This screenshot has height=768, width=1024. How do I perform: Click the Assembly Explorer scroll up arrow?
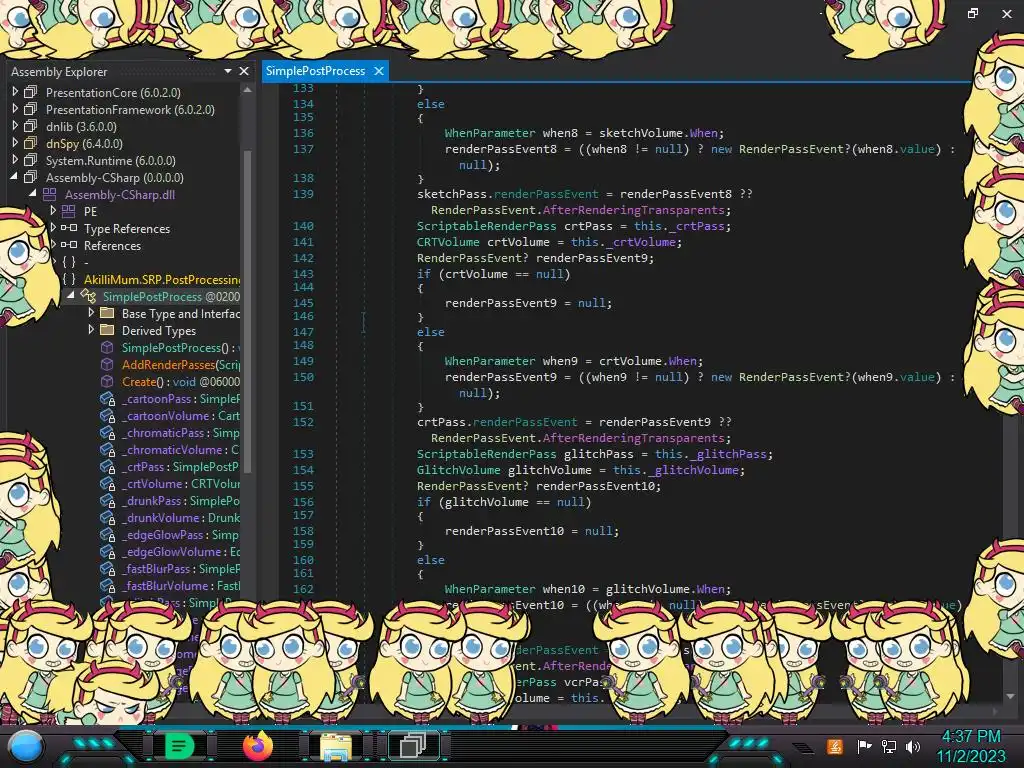click(x=248, y=90)
